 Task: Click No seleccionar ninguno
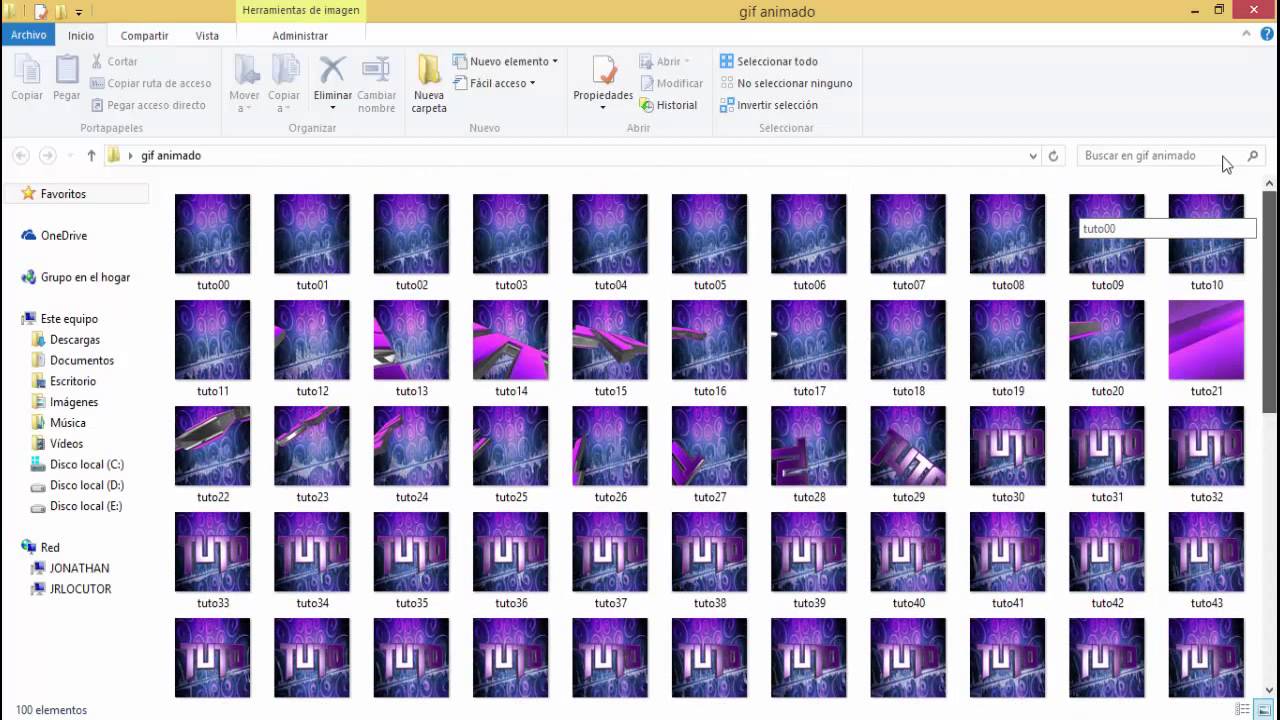(x=786, y=83)
